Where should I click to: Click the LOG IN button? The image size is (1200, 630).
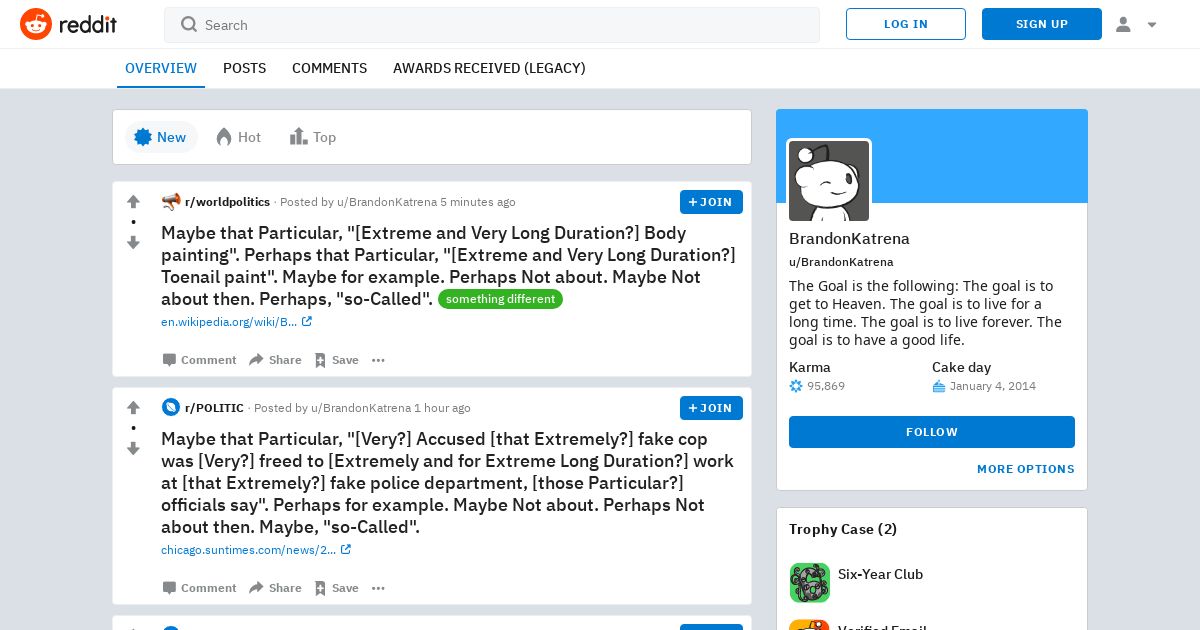pos(906,24)
